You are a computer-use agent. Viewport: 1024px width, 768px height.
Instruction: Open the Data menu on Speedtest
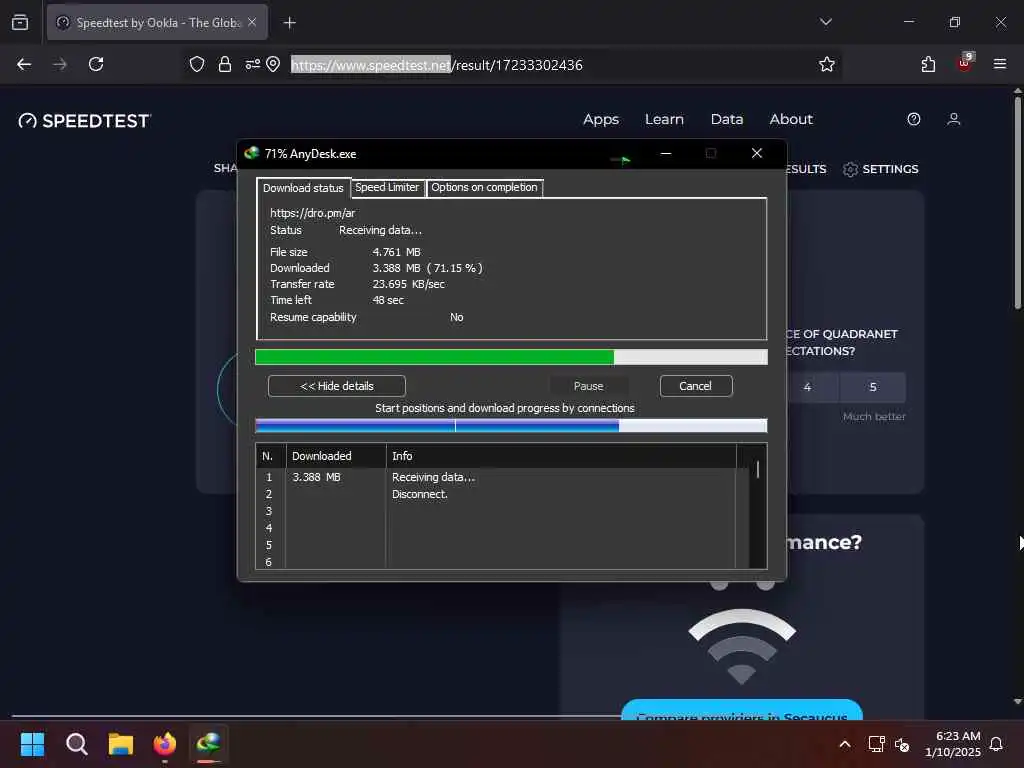(727, 120)
